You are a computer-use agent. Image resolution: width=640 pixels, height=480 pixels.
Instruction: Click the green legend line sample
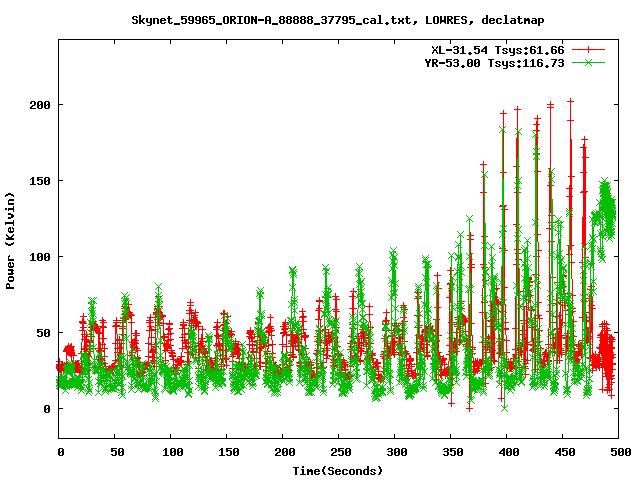coord(588,62)
